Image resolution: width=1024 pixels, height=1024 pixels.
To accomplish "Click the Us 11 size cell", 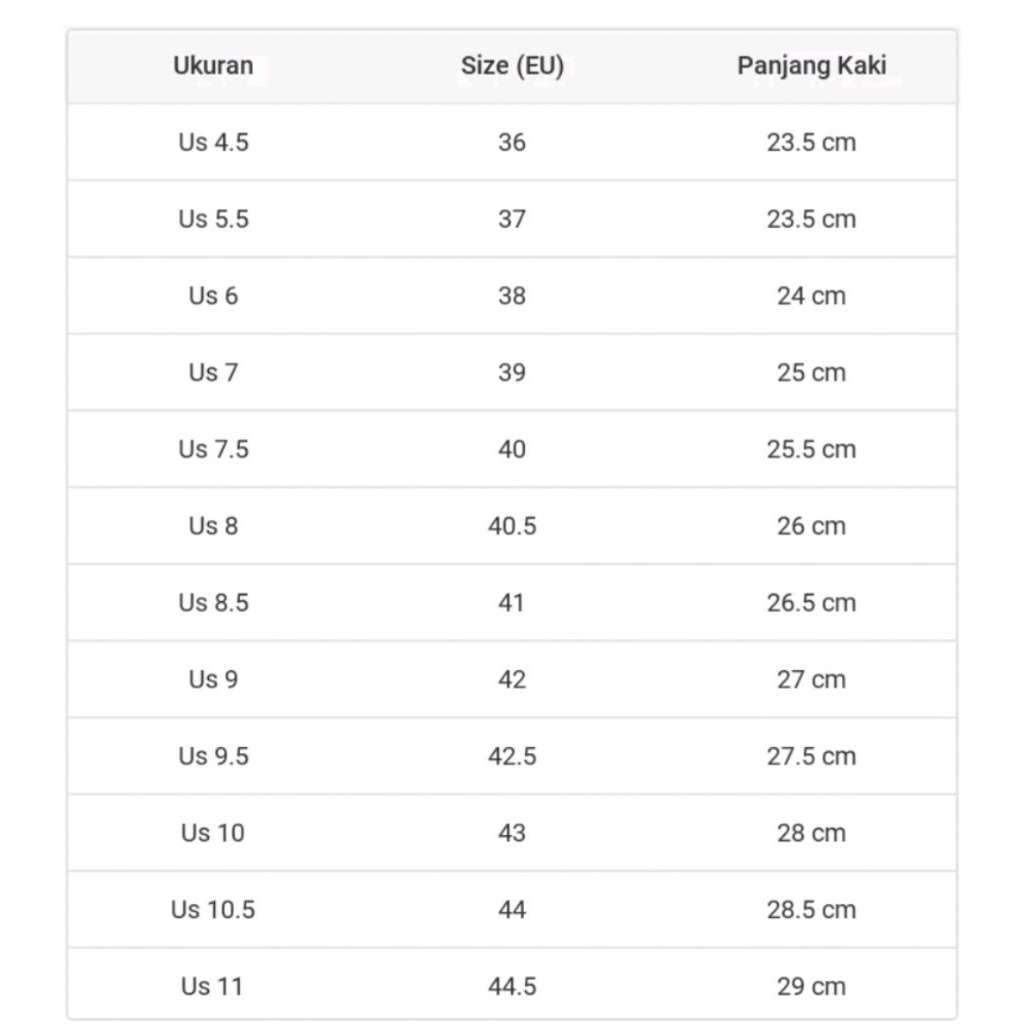I will (x=213, y=986).
